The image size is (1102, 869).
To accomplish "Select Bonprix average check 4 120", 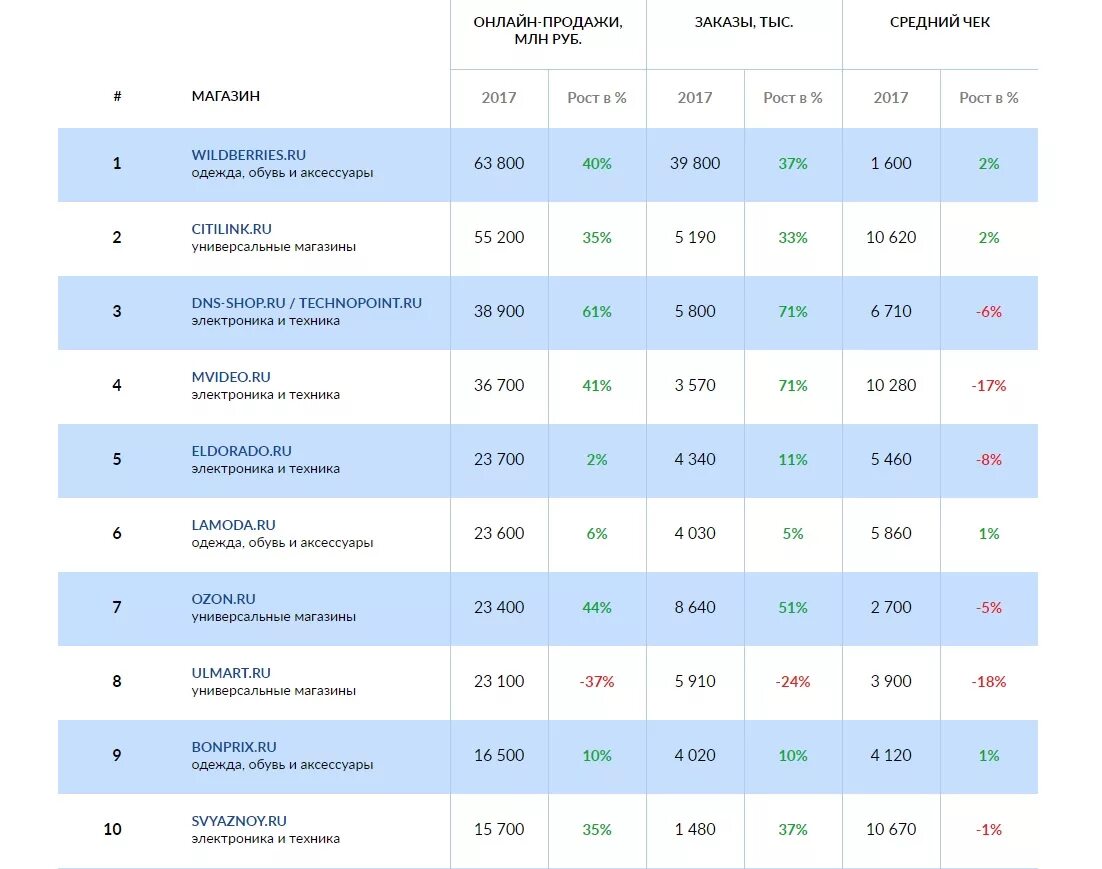I will 891,755.
